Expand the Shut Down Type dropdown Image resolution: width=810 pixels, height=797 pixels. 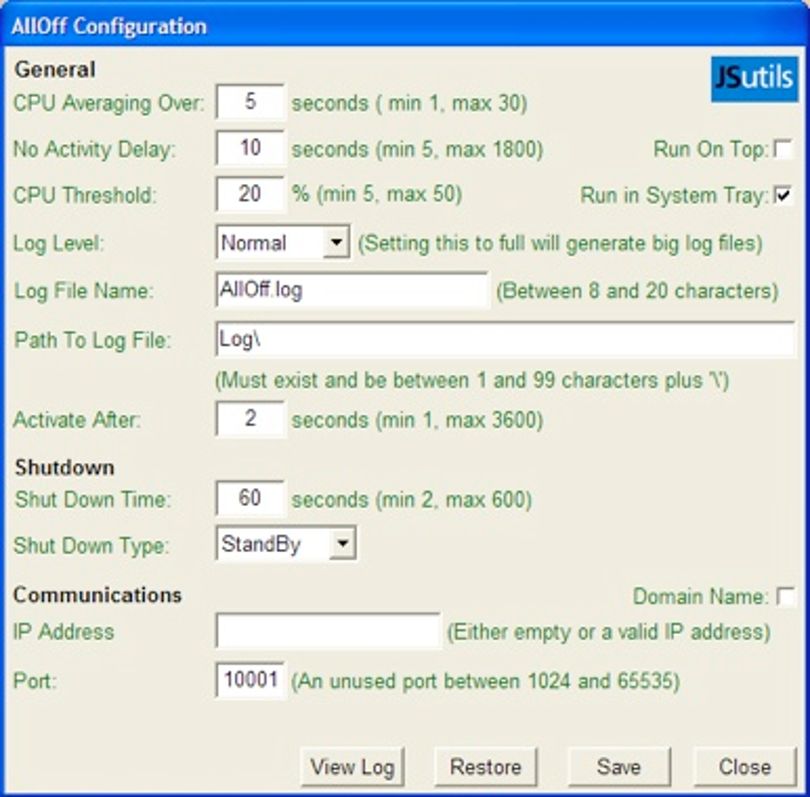286,543
